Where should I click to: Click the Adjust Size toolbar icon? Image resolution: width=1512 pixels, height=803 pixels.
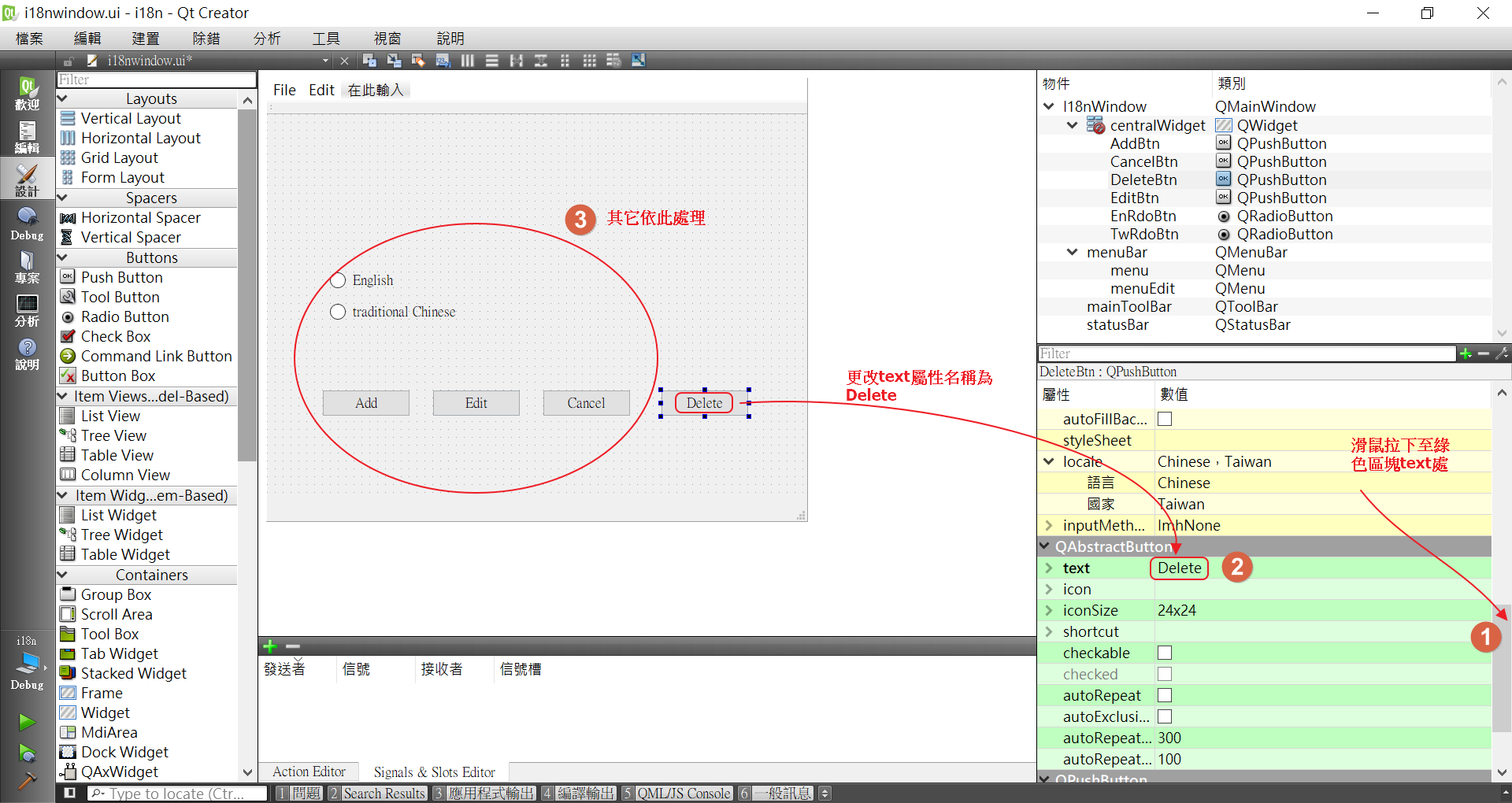click(639, 61)
